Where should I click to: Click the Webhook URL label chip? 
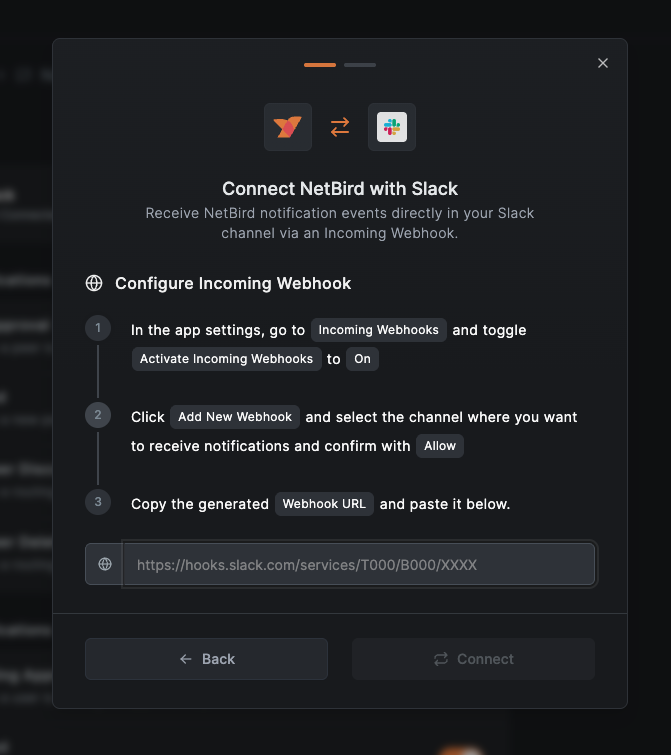(324, 504)
